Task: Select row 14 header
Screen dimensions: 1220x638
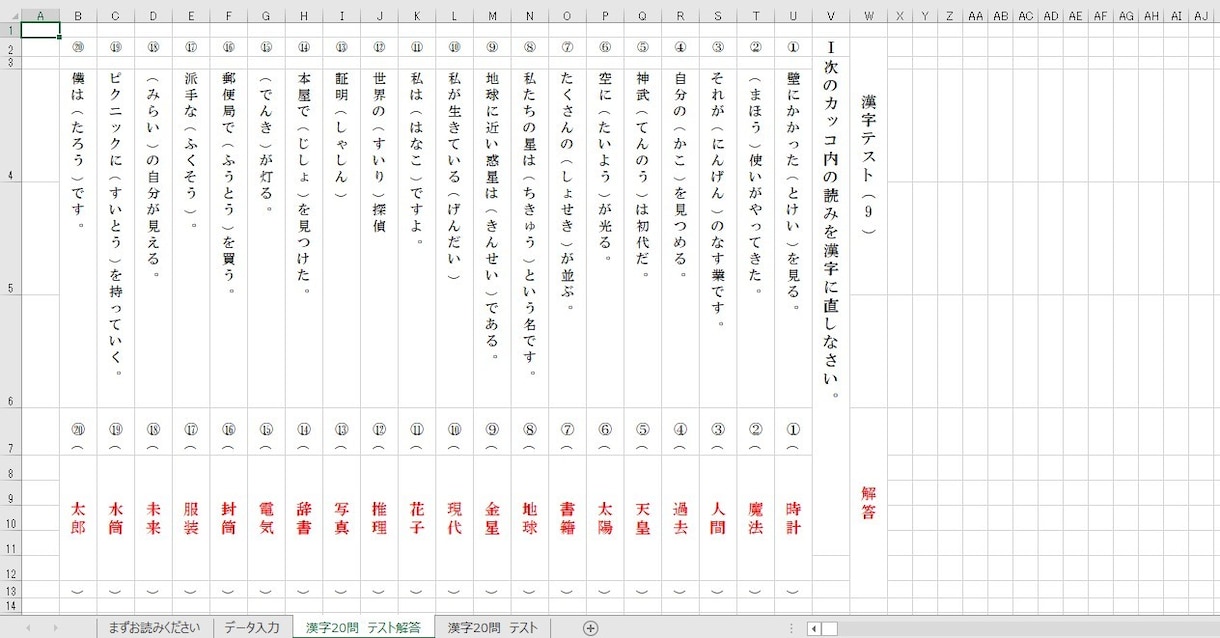Action: pyautogui.click(x=10, y=606)
